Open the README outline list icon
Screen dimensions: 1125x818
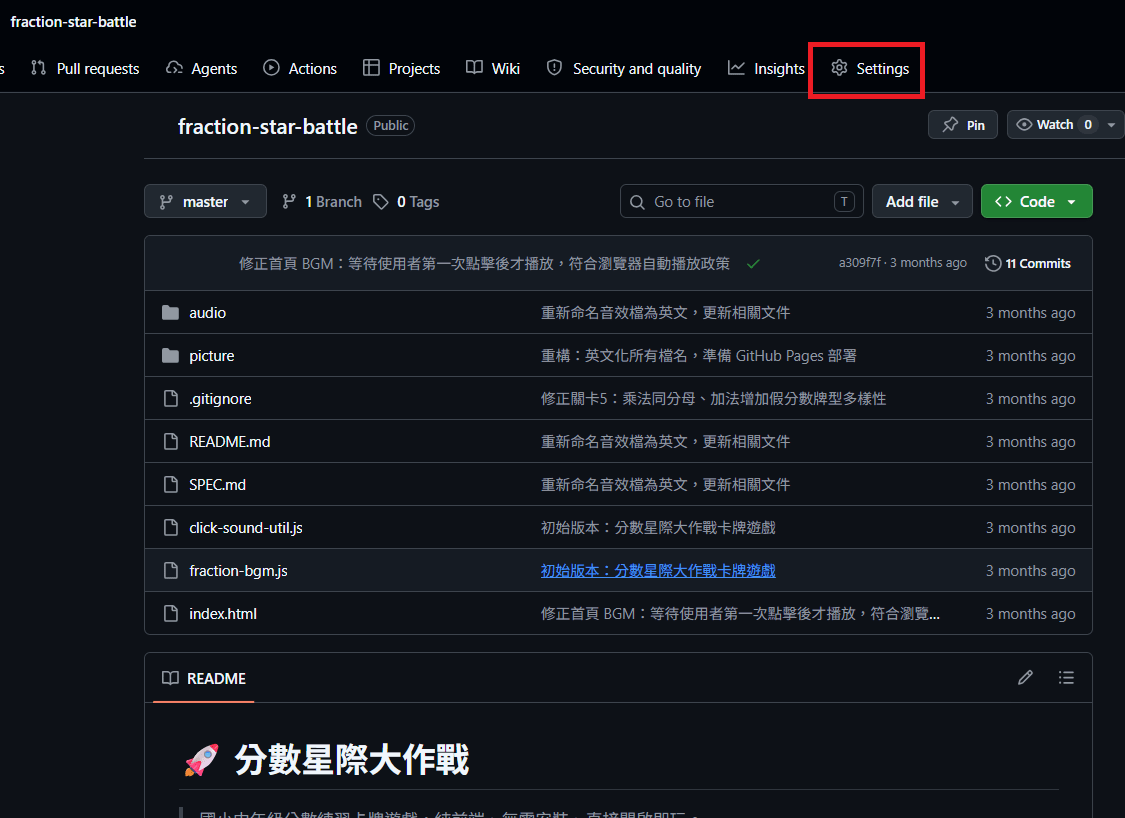tap(1066, 677)
